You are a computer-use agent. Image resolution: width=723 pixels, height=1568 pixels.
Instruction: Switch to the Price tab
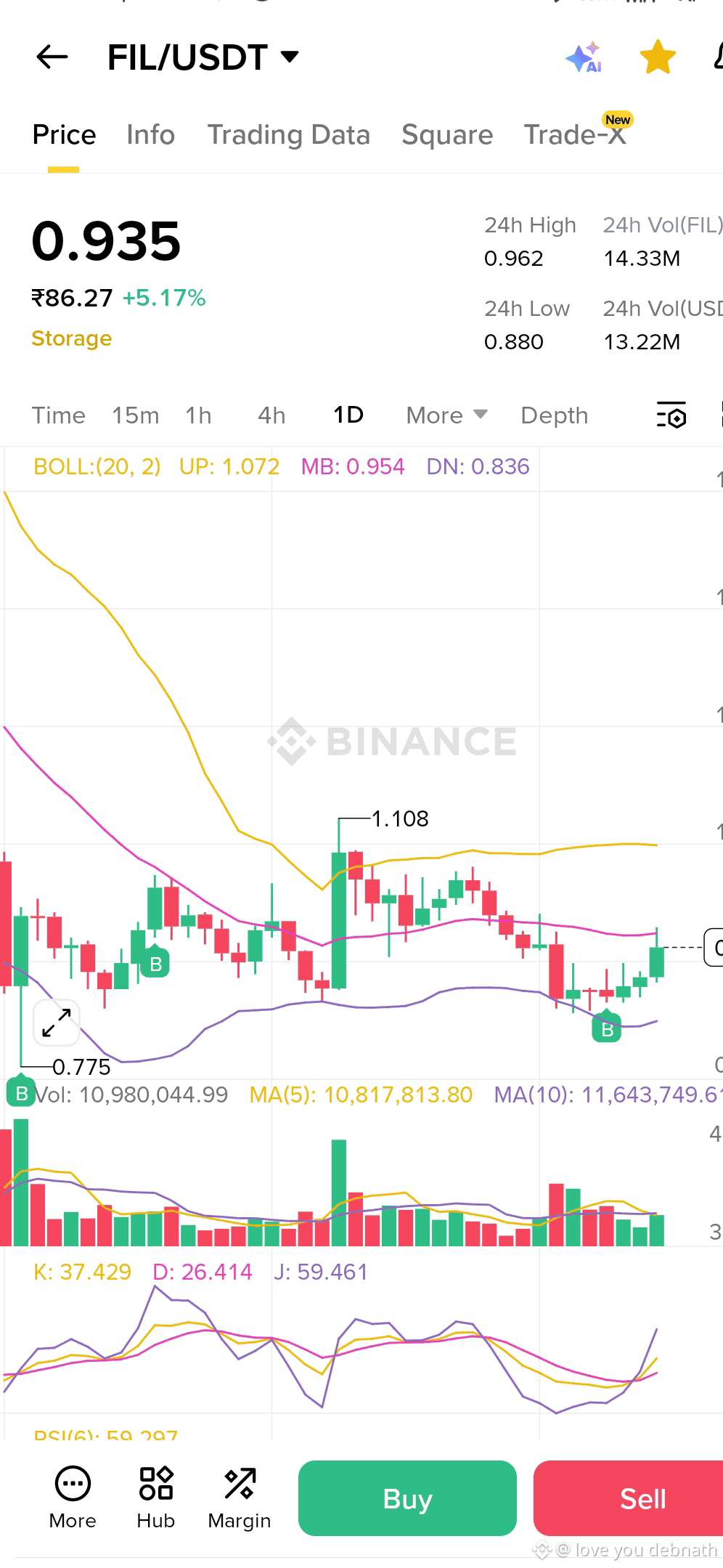pyautogui.click(x=64, y=135)
